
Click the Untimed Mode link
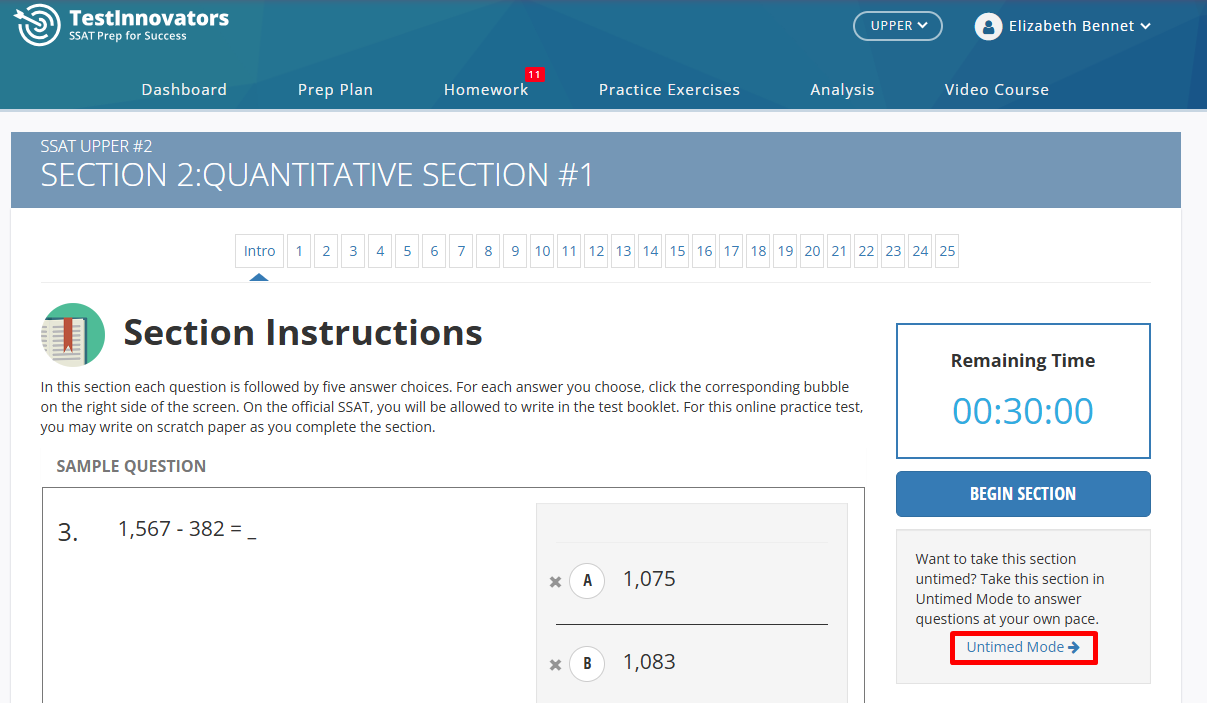[1022, 647]
